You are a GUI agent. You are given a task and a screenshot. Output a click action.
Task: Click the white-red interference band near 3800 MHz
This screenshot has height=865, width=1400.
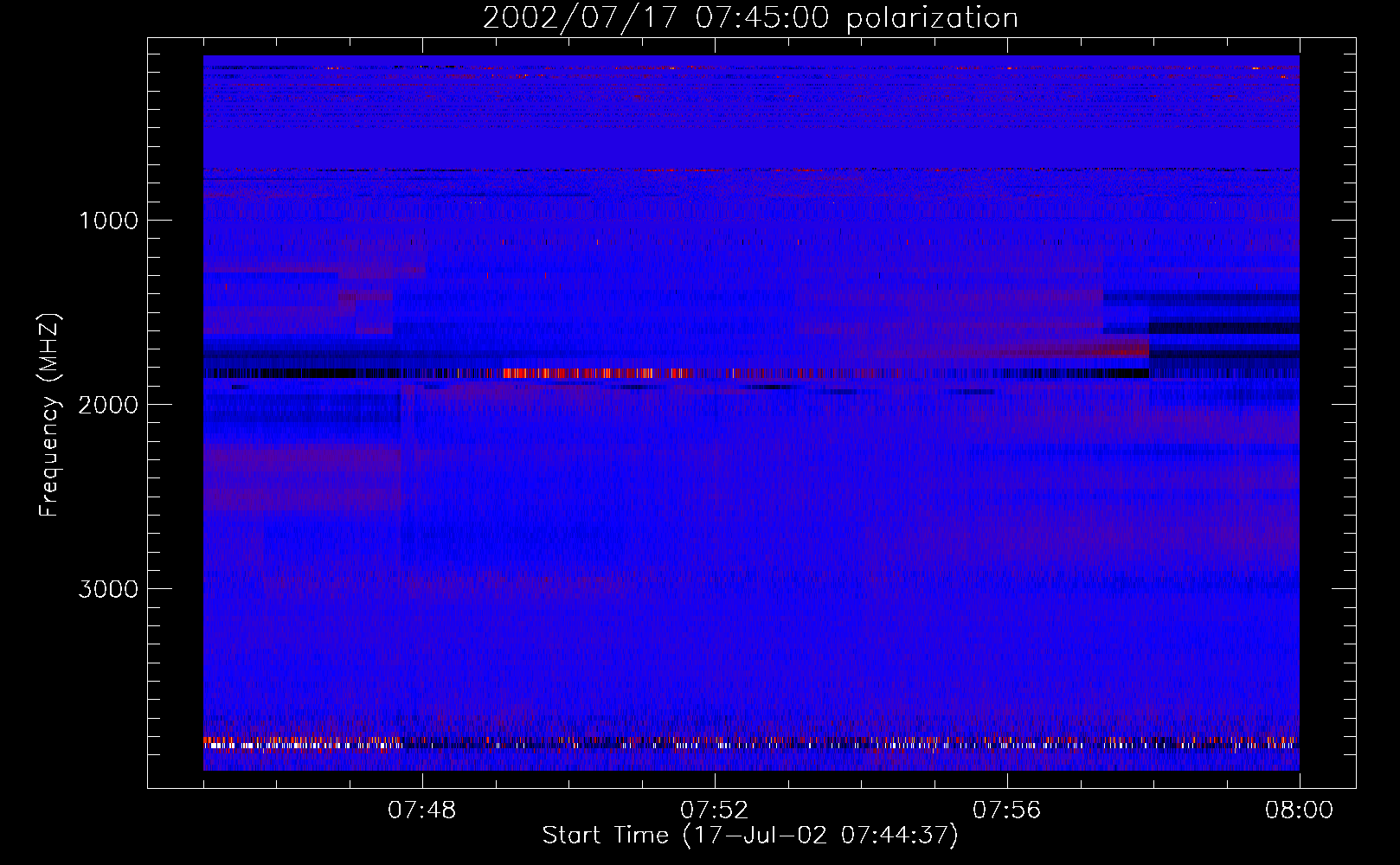(751, 742)
